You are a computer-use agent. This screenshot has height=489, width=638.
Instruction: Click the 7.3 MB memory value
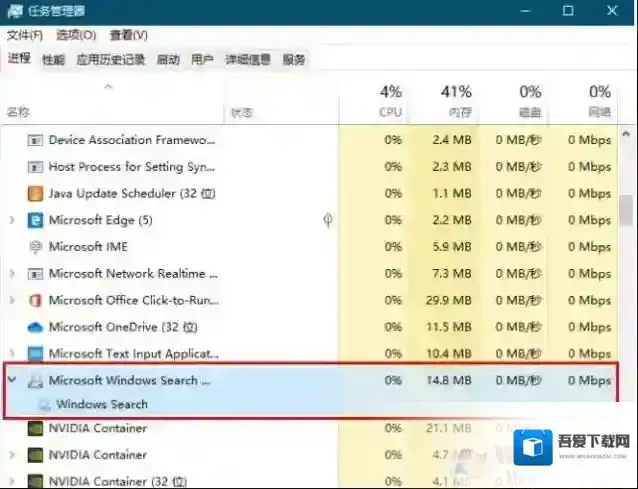pos(452,273)
